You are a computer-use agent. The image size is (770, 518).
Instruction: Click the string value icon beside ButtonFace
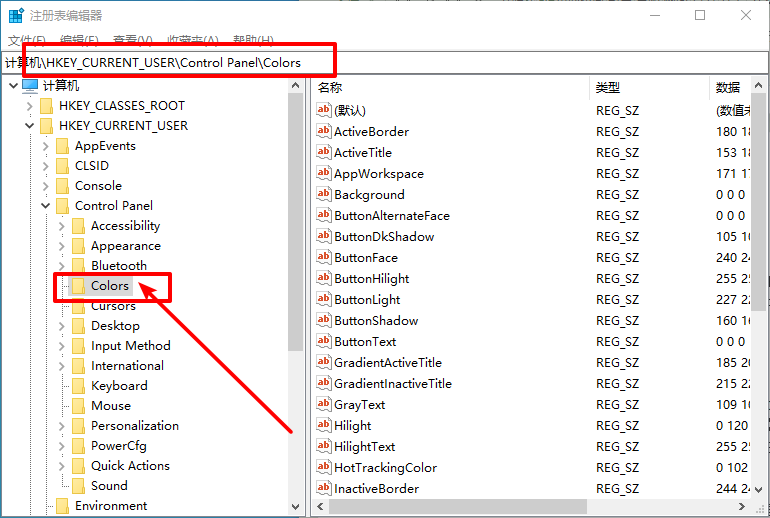pos(324,257)
